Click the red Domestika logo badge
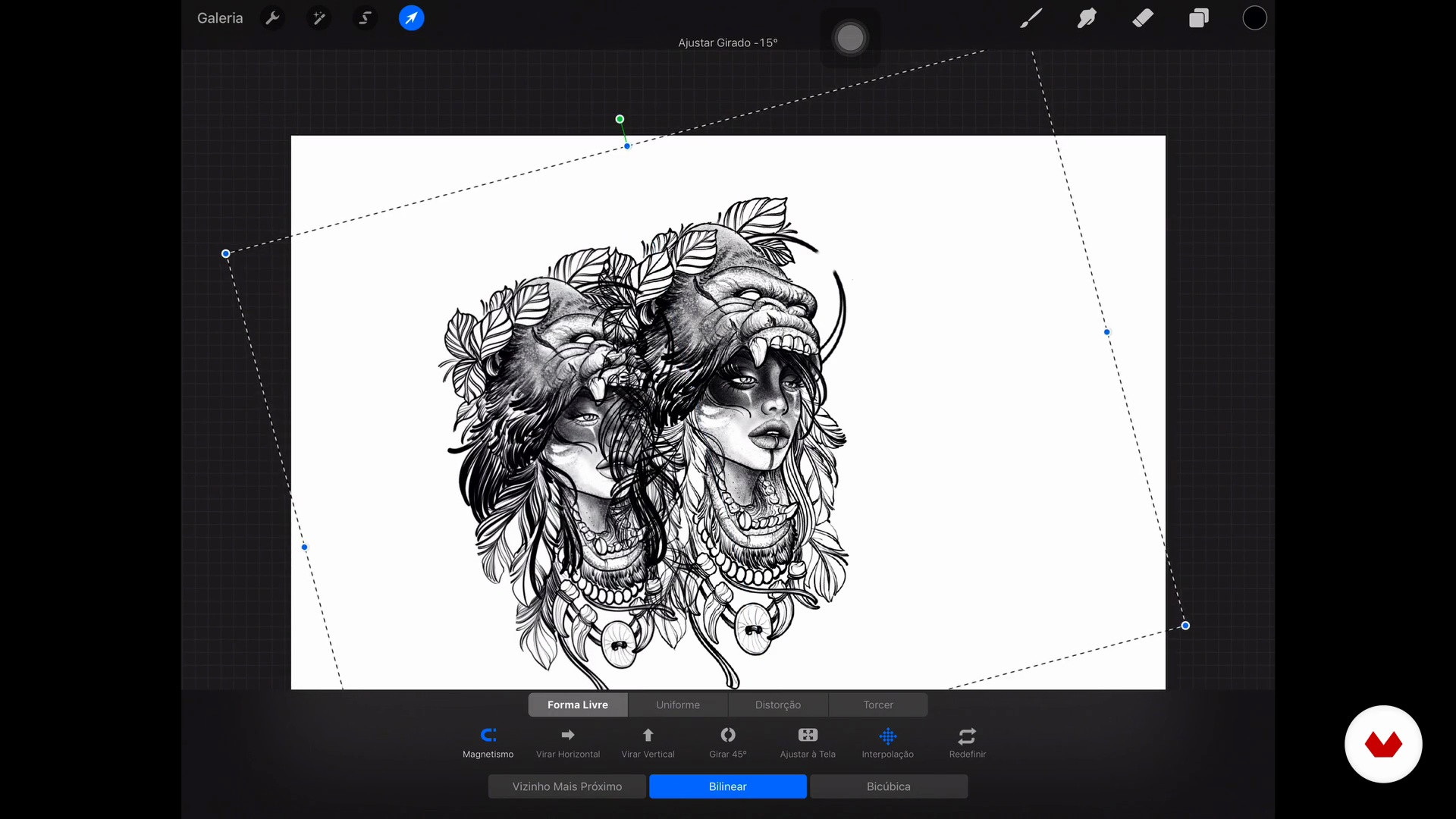This screenshot has width=1456, height=819. click(1383, 744)
